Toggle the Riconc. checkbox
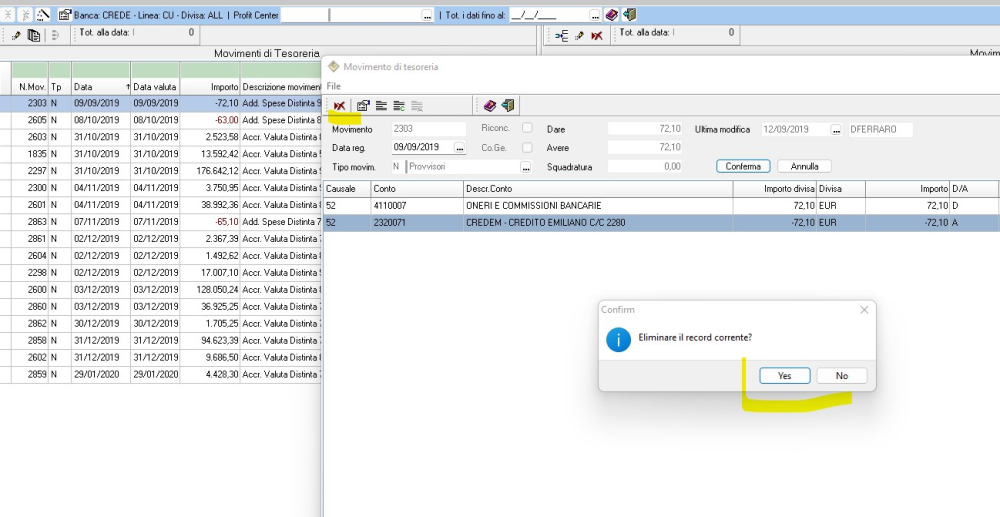The width and height of the screenshot is (1000, 517). pos(527,129)
